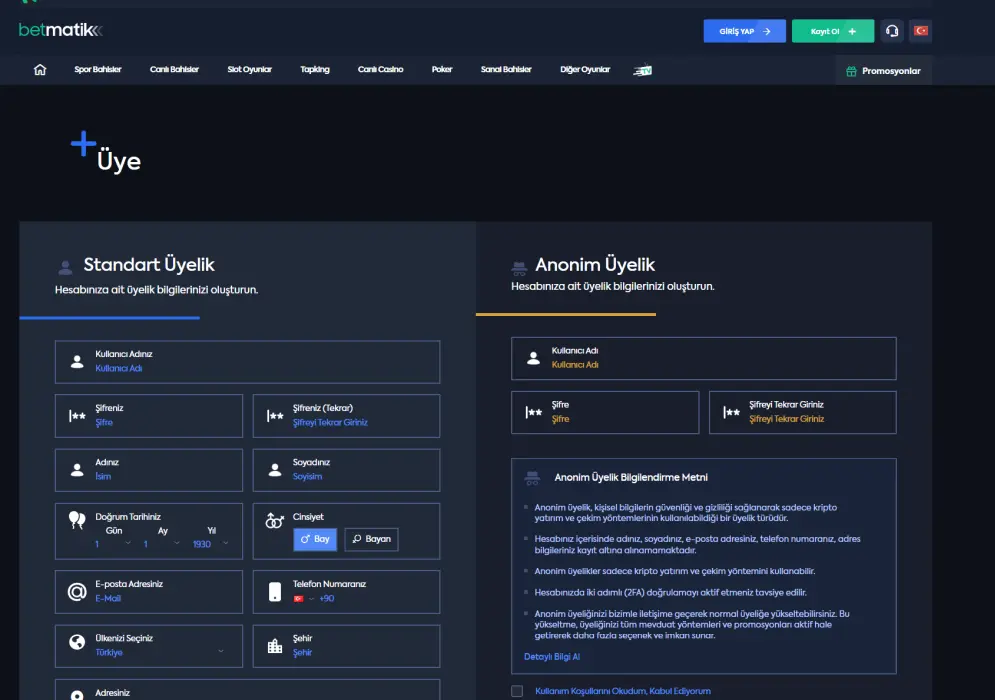The width and height of the screenshot is (995, 700).
Task: Select Bayan gender option
Action: click(x=371, y=539)
